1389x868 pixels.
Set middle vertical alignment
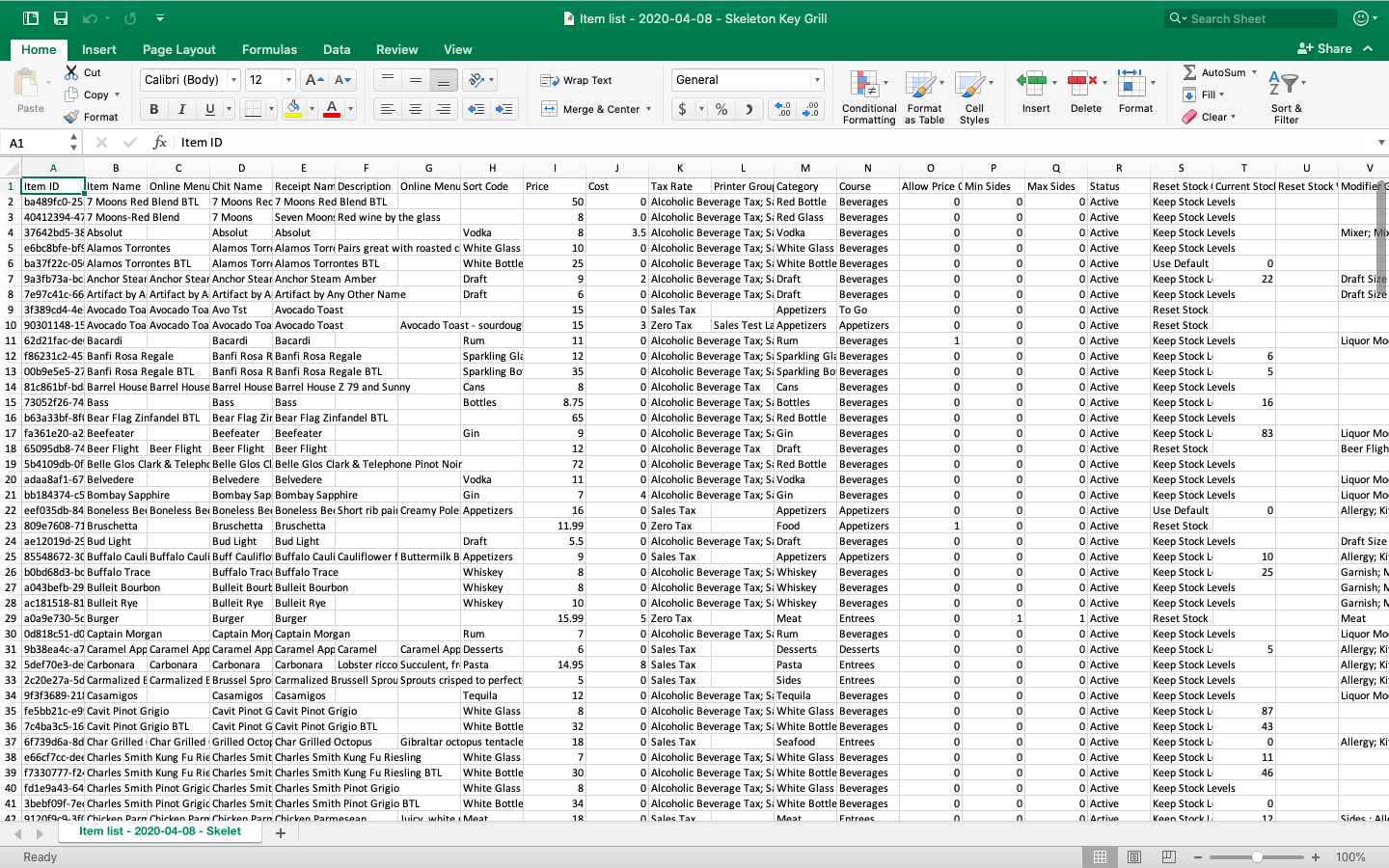pos(415,80)
